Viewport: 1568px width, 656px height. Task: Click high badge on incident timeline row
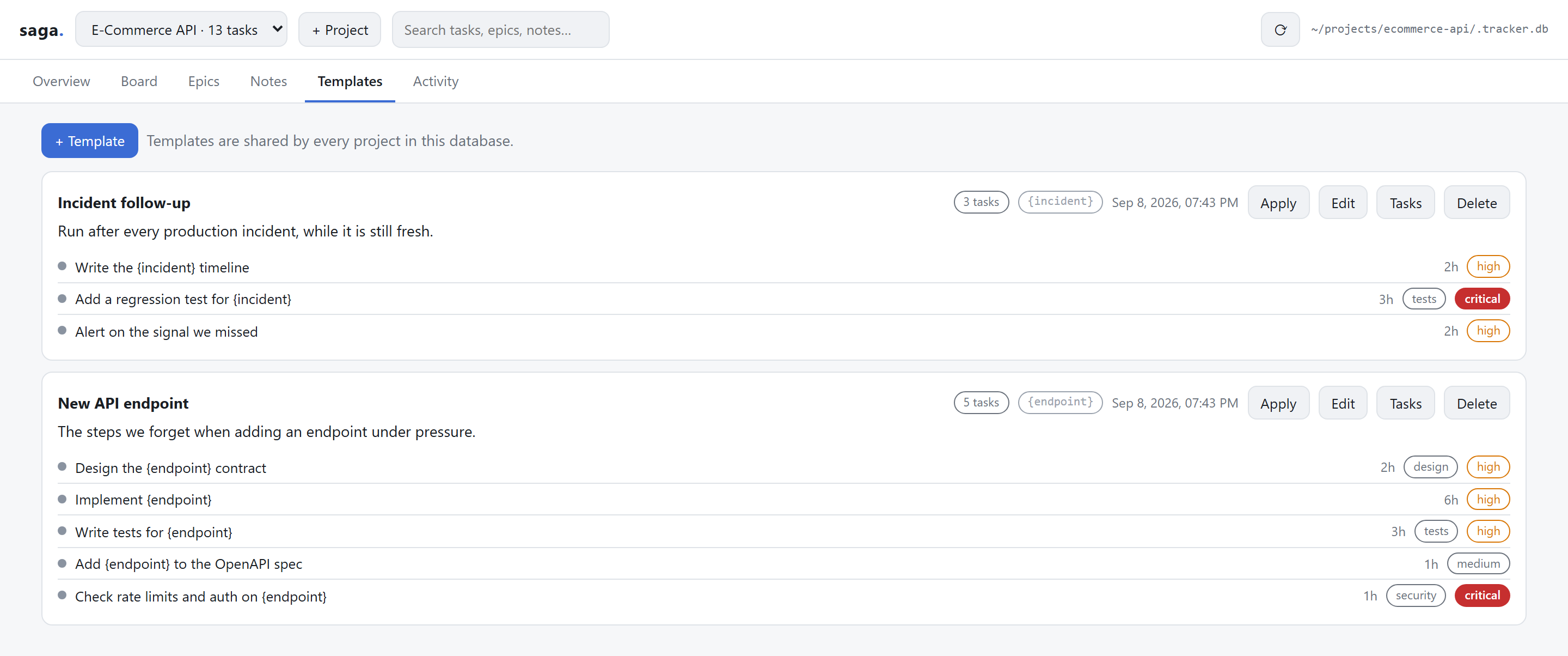tap(1487, 266)
